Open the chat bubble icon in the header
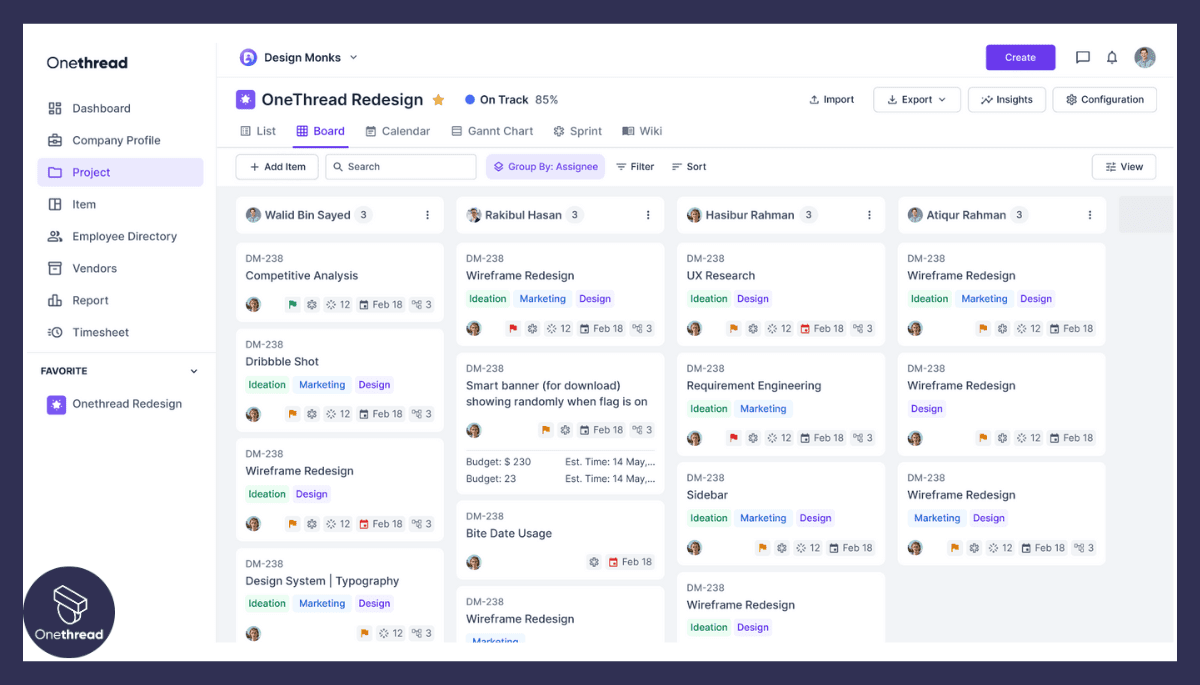Screen dimensions: 1200x685 pos(1083,57)
